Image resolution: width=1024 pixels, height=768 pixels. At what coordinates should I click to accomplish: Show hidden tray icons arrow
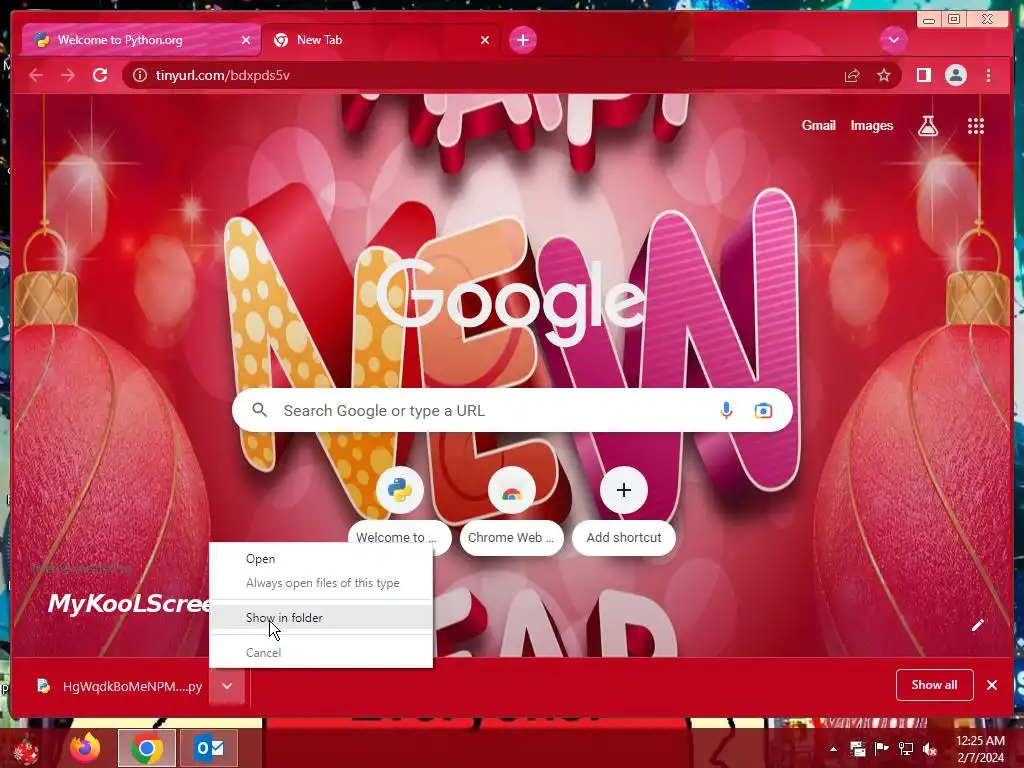[x=833, y=749]
